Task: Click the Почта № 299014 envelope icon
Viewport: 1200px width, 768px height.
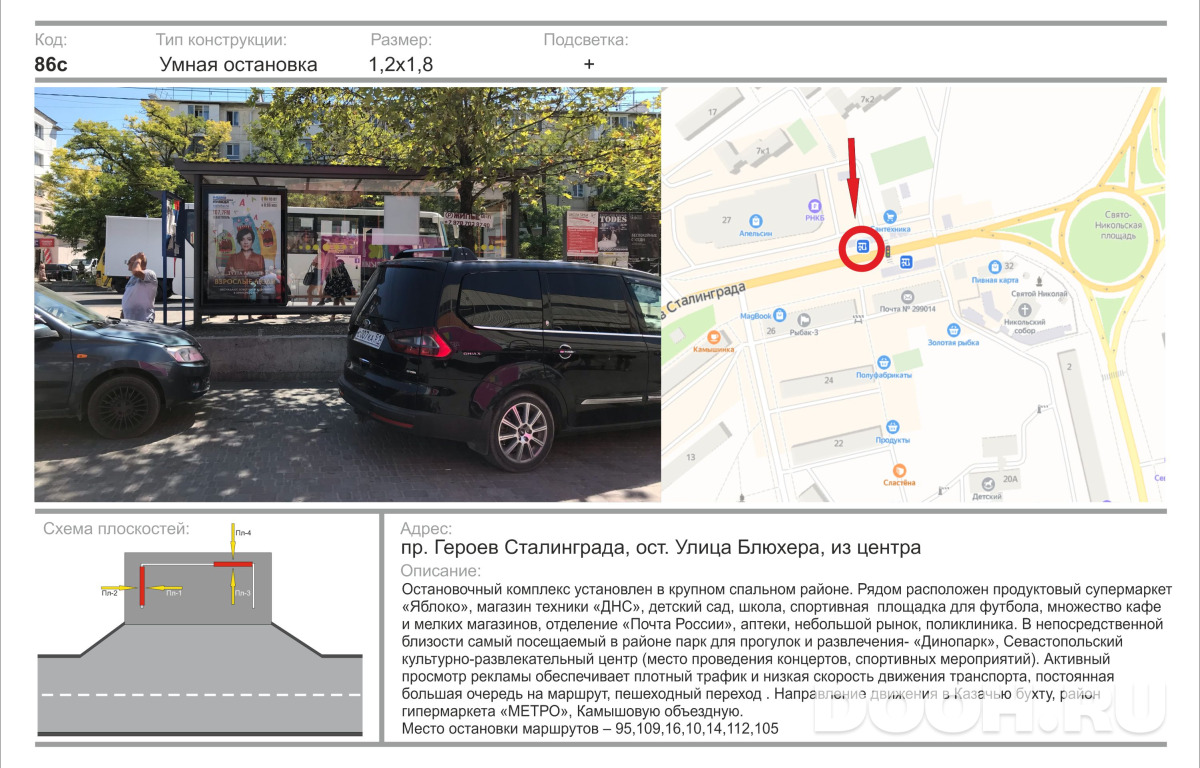Action: pyautogui.click(x=907, y=297)
